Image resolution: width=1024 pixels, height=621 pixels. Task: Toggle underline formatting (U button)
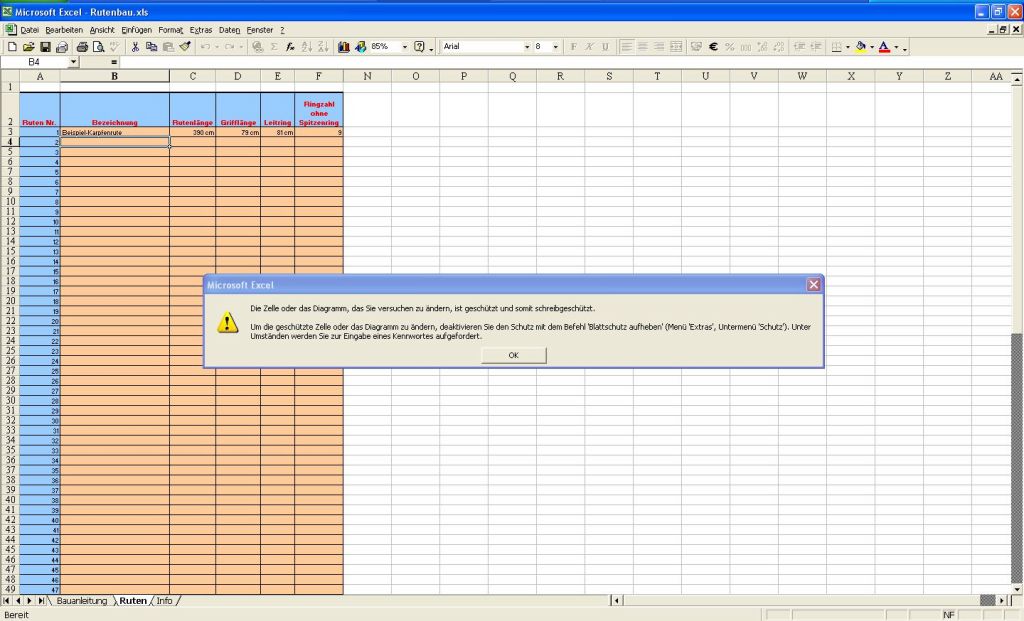[605, 47]
